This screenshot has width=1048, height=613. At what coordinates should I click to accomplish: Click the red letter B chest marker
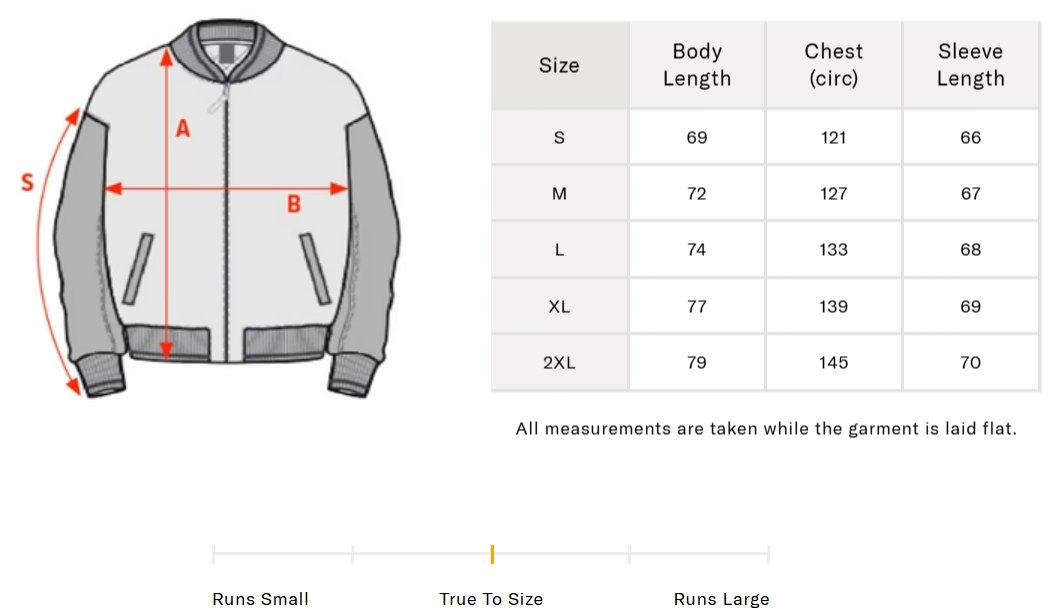click(x=294, y=204)
